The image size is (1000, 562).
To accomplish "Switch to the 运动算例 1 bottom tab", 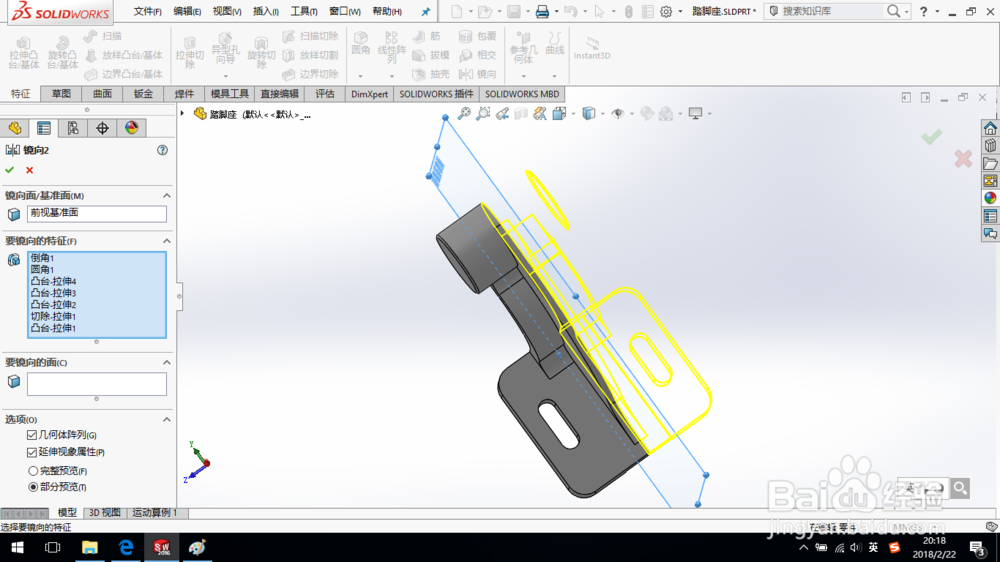I will (x=155, y=513).
